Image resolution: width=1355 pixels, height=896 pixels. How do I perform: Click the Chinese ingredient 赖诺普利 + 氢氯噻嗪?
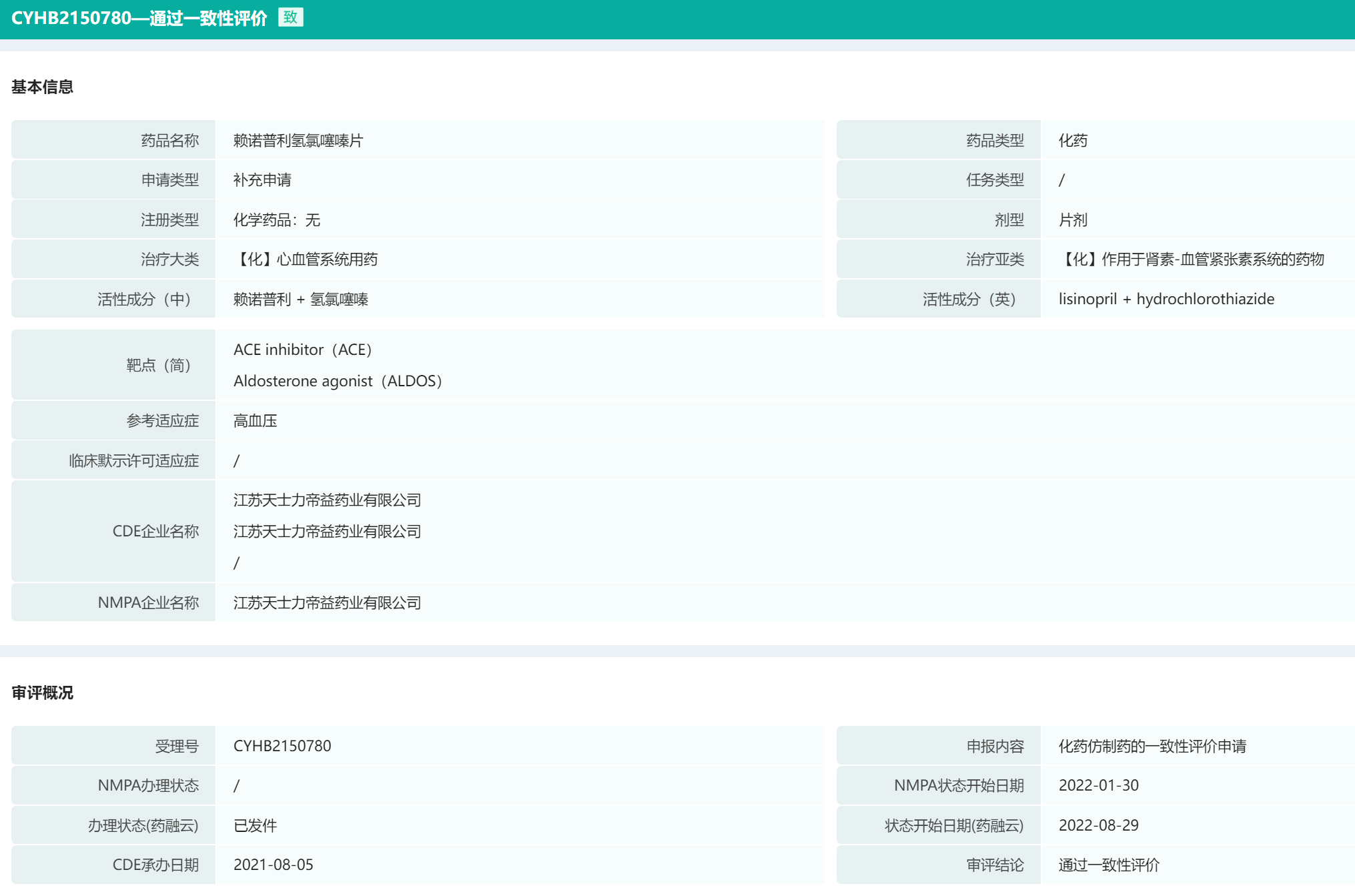coord(300,300)
